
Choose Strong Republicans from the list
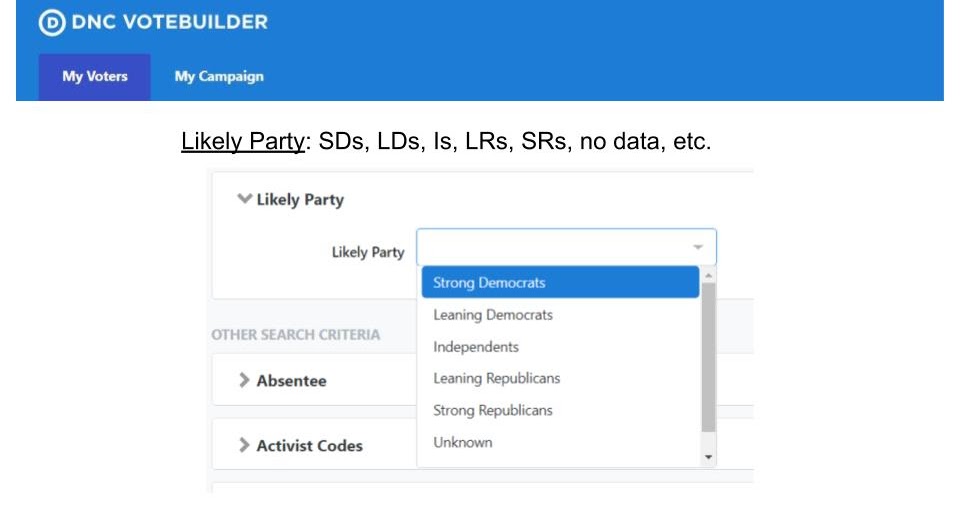click(492, 411)
